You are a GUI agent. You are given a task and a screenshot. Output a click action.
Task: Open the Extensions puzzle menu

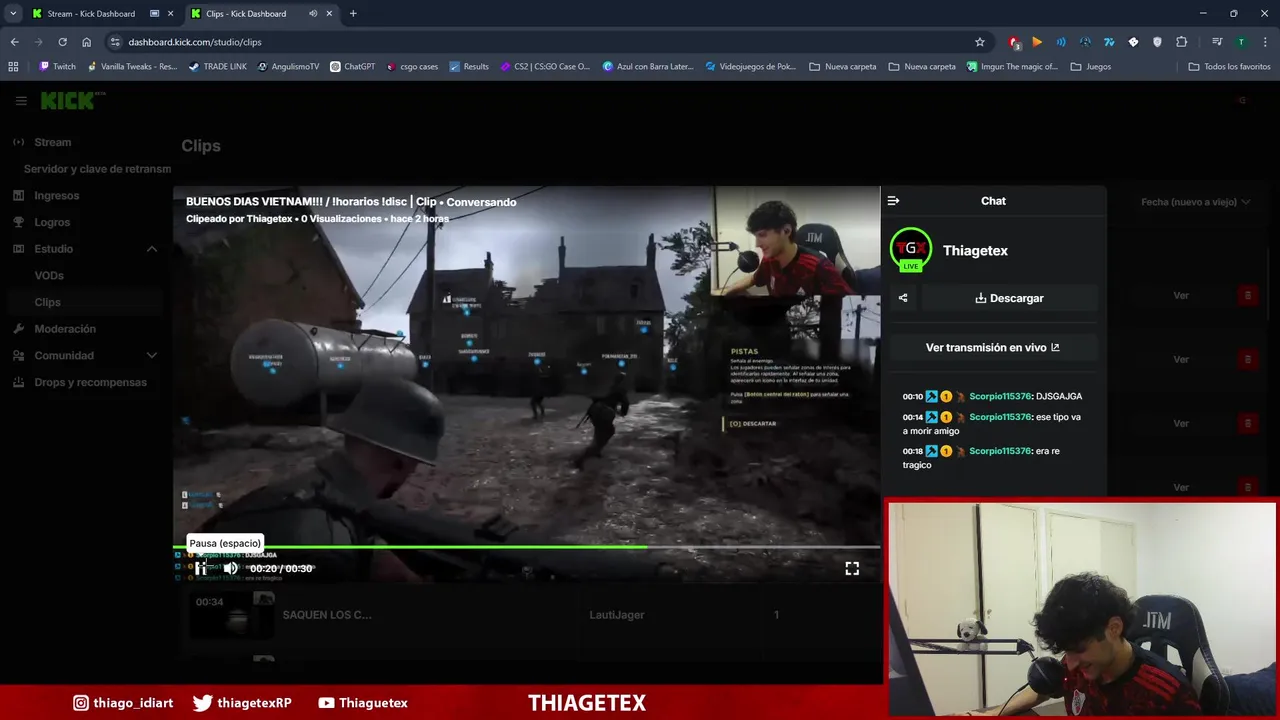tap(1181, 42)
